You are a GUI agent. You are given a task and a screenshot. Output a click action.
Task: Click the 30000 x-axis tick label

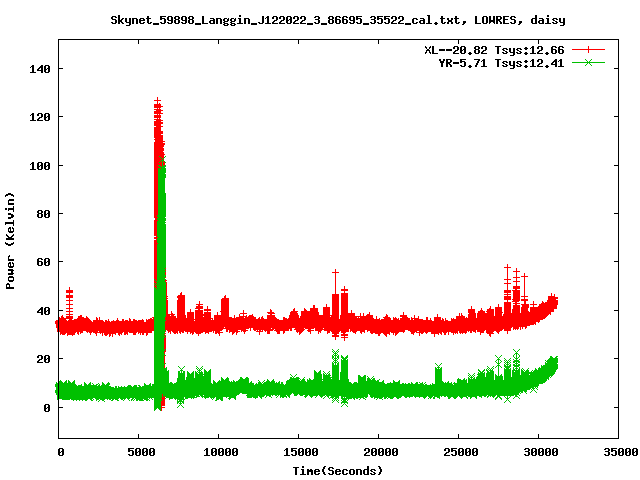click(x=541, y=452)
